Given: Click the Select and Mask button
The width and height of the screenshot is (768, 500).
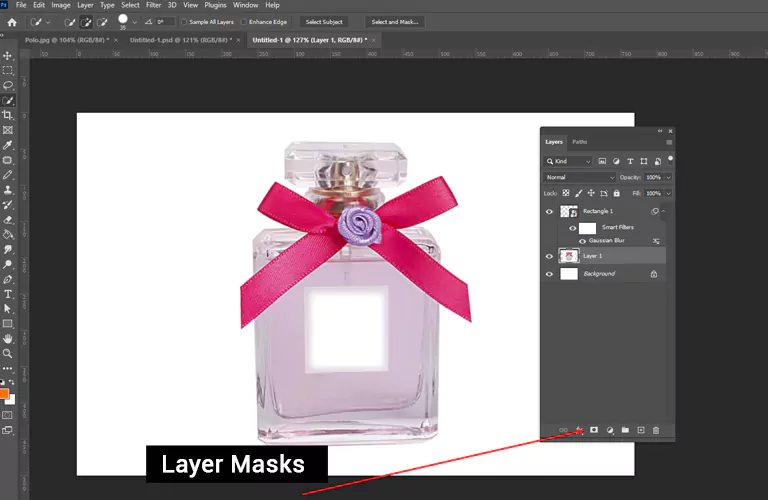Looking at the screenshot, I should [x=395, y=22].
